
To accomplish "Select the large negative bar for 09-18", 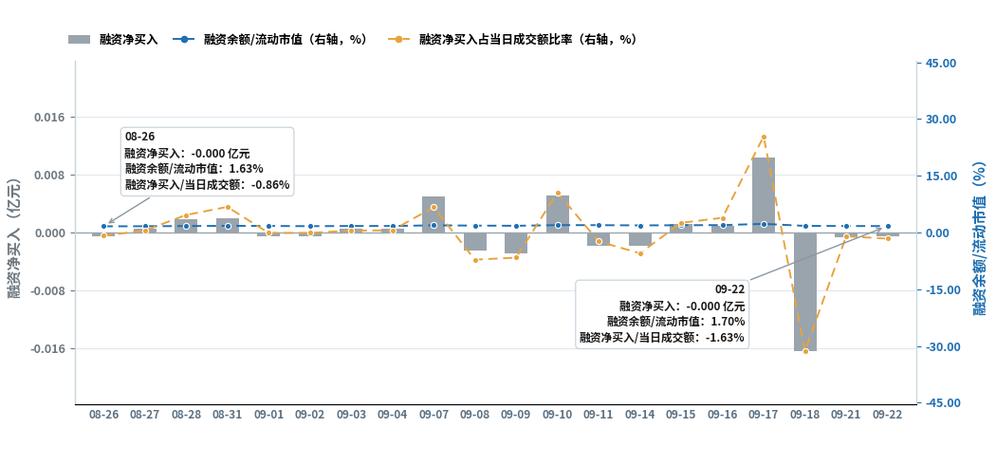I will [x=805, y=292].
